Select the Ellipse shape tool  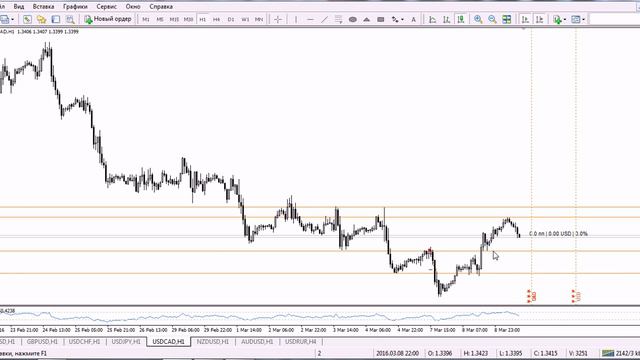353,19
